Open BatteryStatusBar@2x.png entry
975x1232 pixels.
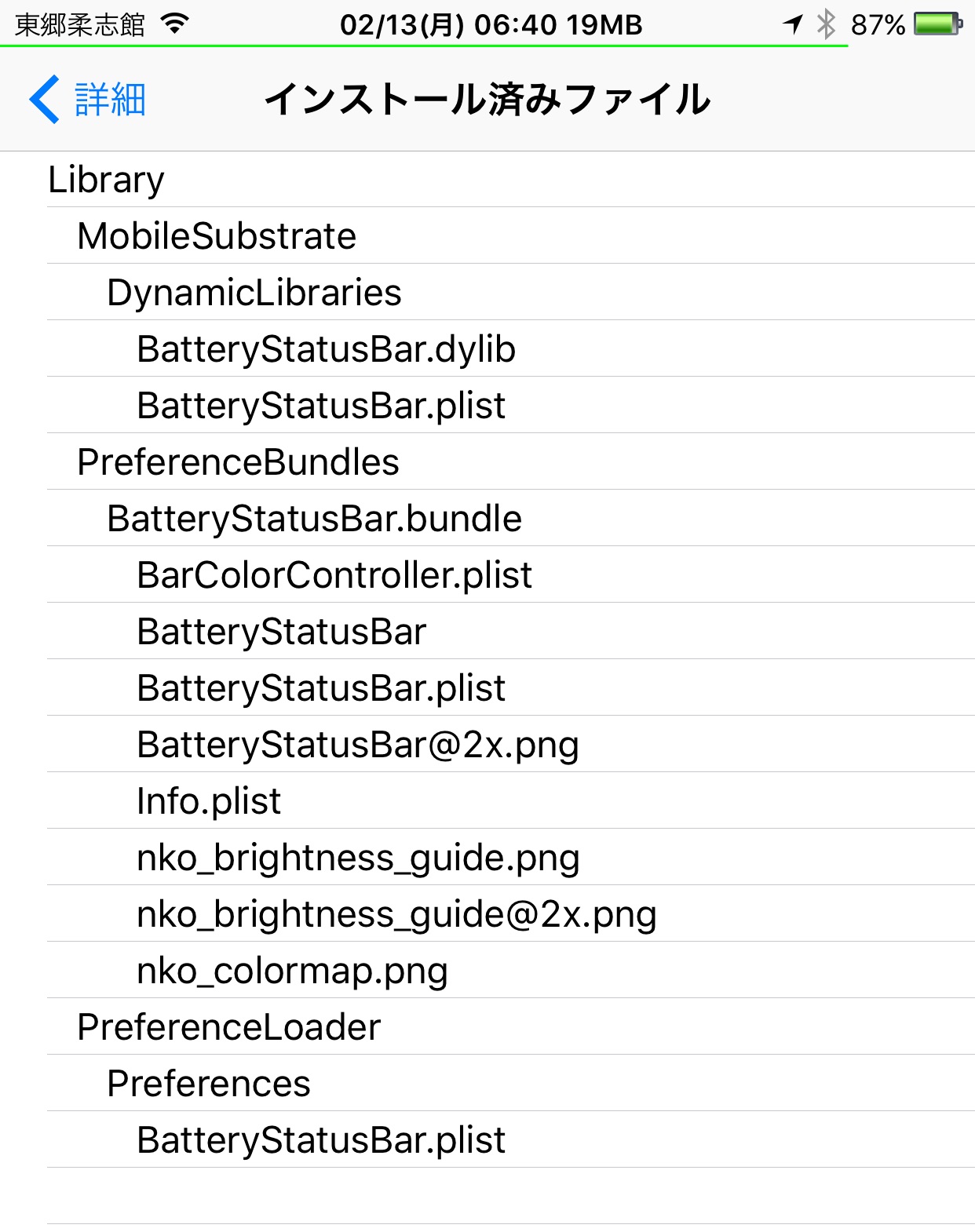[x=511, y=745]
